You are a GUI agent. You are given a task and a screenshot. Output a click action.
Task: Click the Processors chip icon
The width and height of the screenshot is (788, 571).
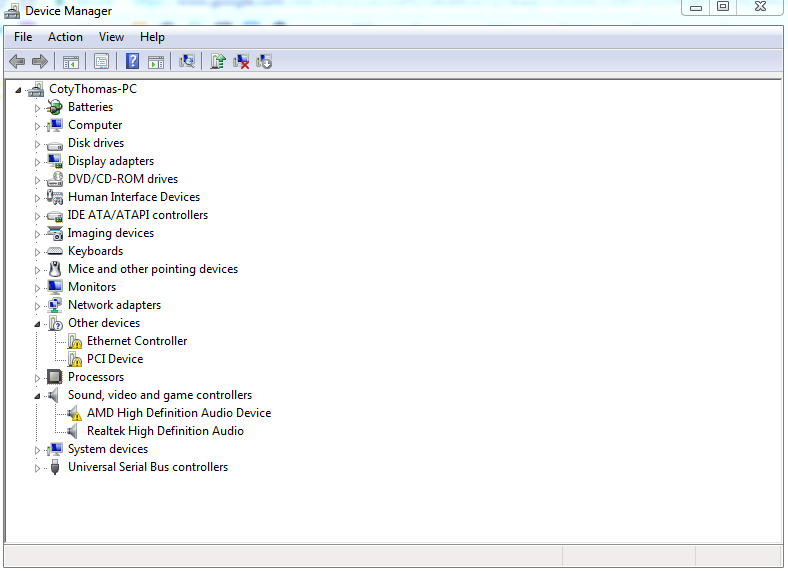[54, 377]
